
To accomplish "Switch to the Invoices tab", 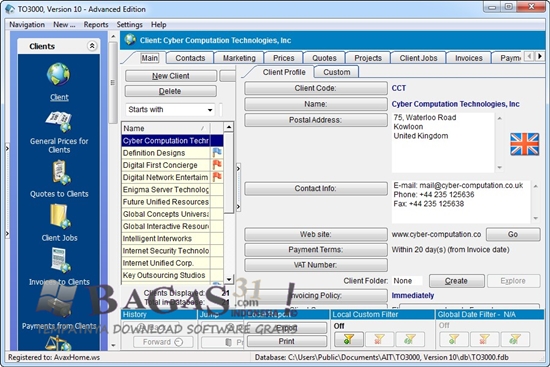I will pyautogui.click(x=469, y=58).
